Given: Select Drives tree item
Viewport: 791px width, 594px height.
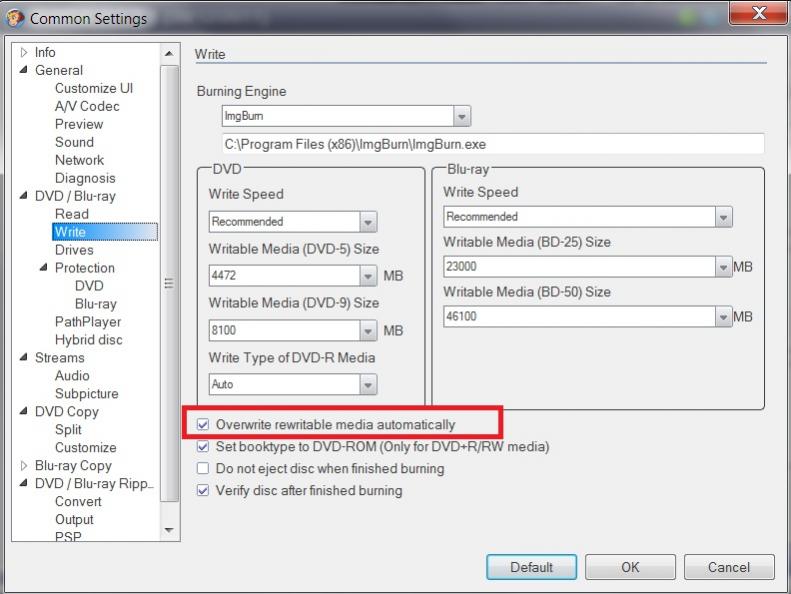Looking at the screenshot, I should (74, 250).
